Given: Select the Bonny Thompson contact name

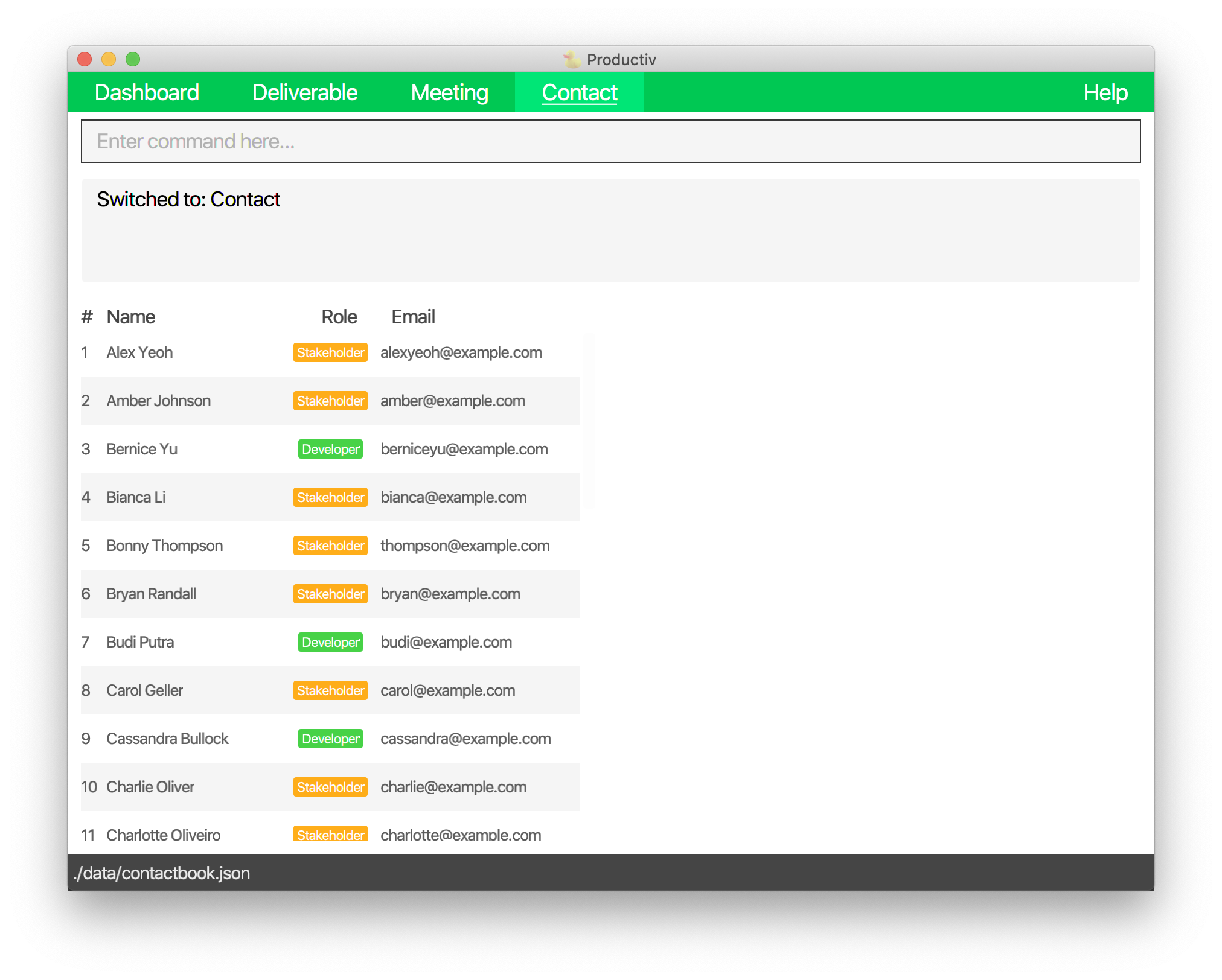Looking at the screenshot, I should pos(165,546).
